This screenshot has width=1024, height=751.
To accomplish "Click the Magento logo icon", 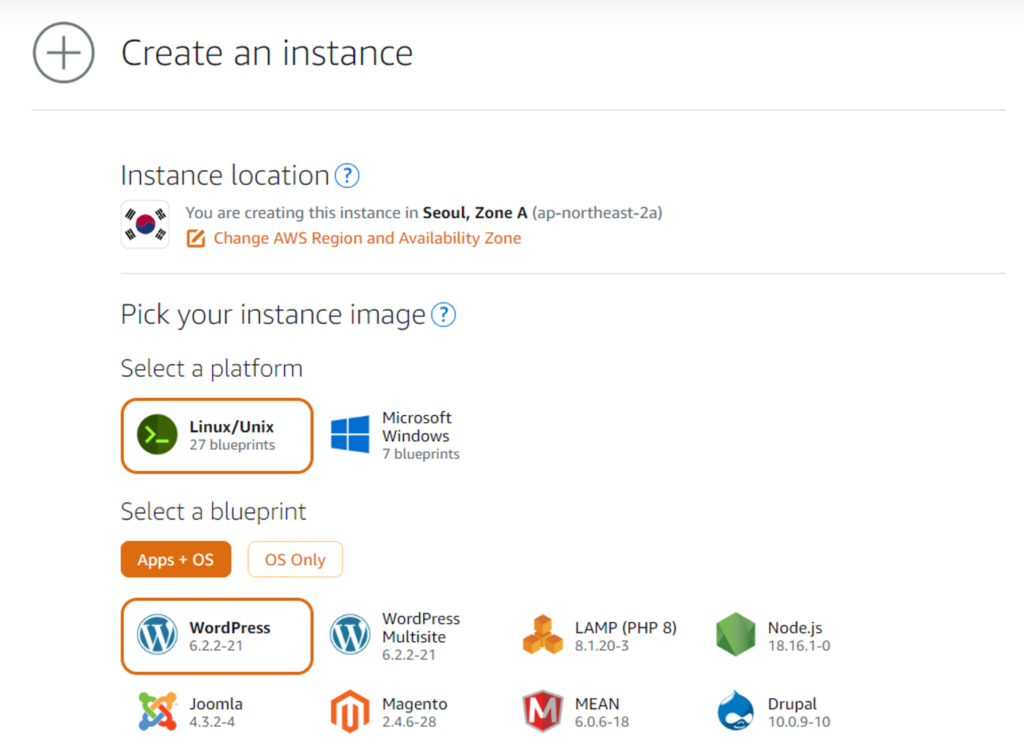I will 350,711.
